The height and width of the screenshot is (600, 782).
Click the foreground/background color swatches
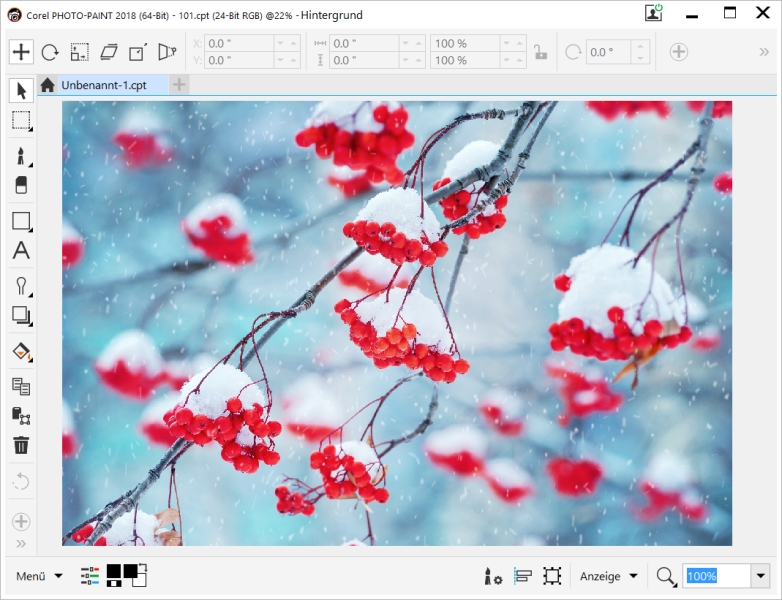pos(127,575)
